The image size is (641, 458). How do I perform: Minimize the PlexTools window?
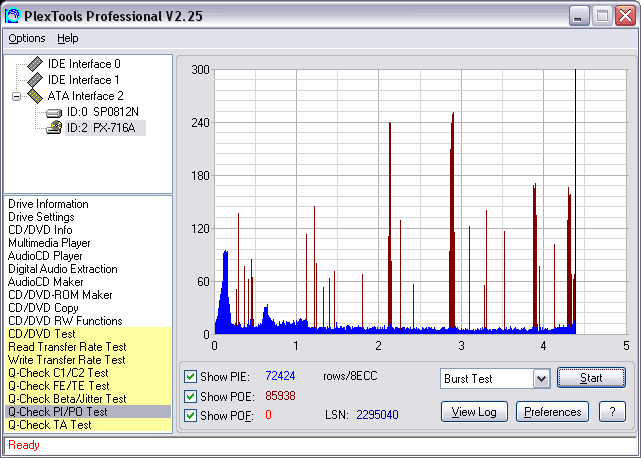579,16
